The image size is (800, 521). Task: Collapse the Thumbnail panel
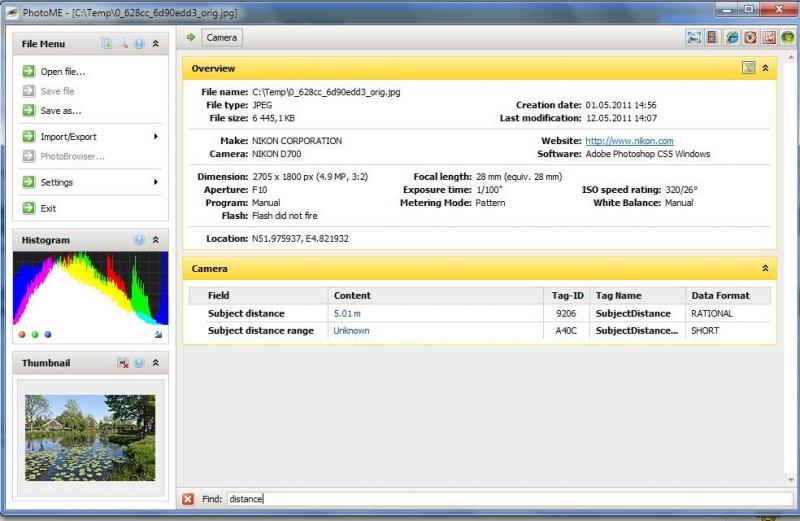pos(156,363)
